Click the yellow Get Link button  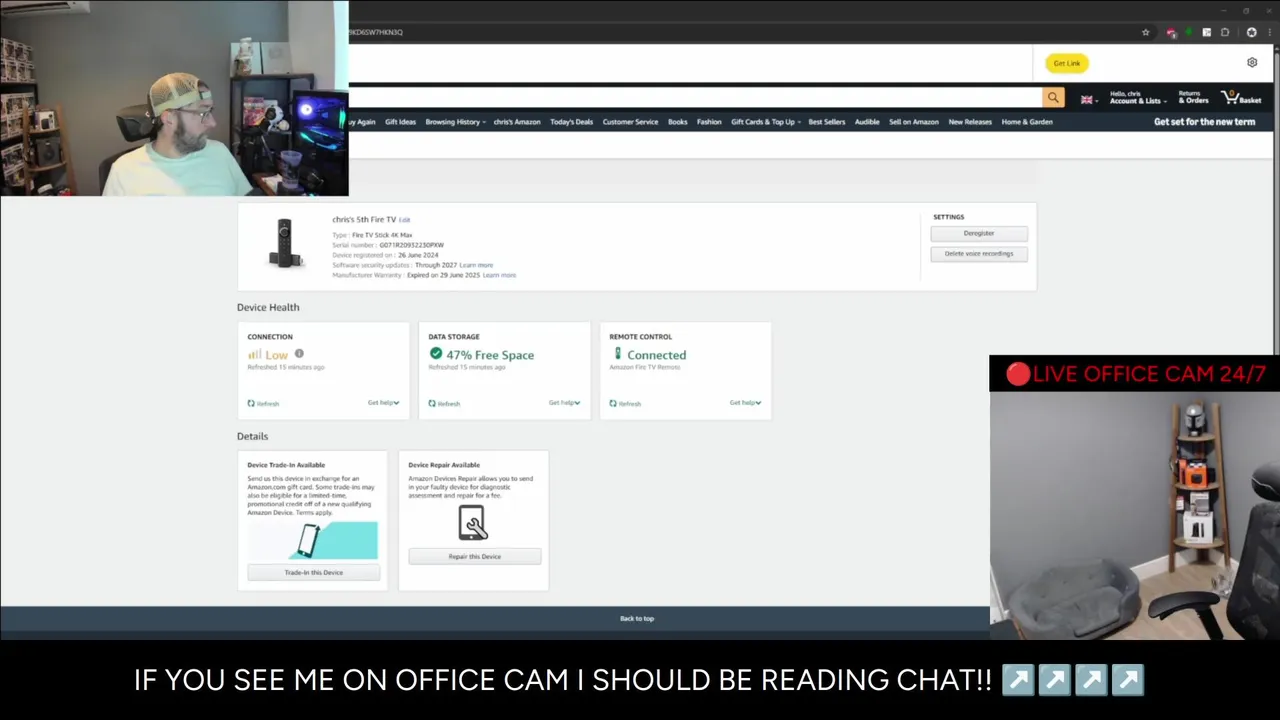pos(1067,63)
